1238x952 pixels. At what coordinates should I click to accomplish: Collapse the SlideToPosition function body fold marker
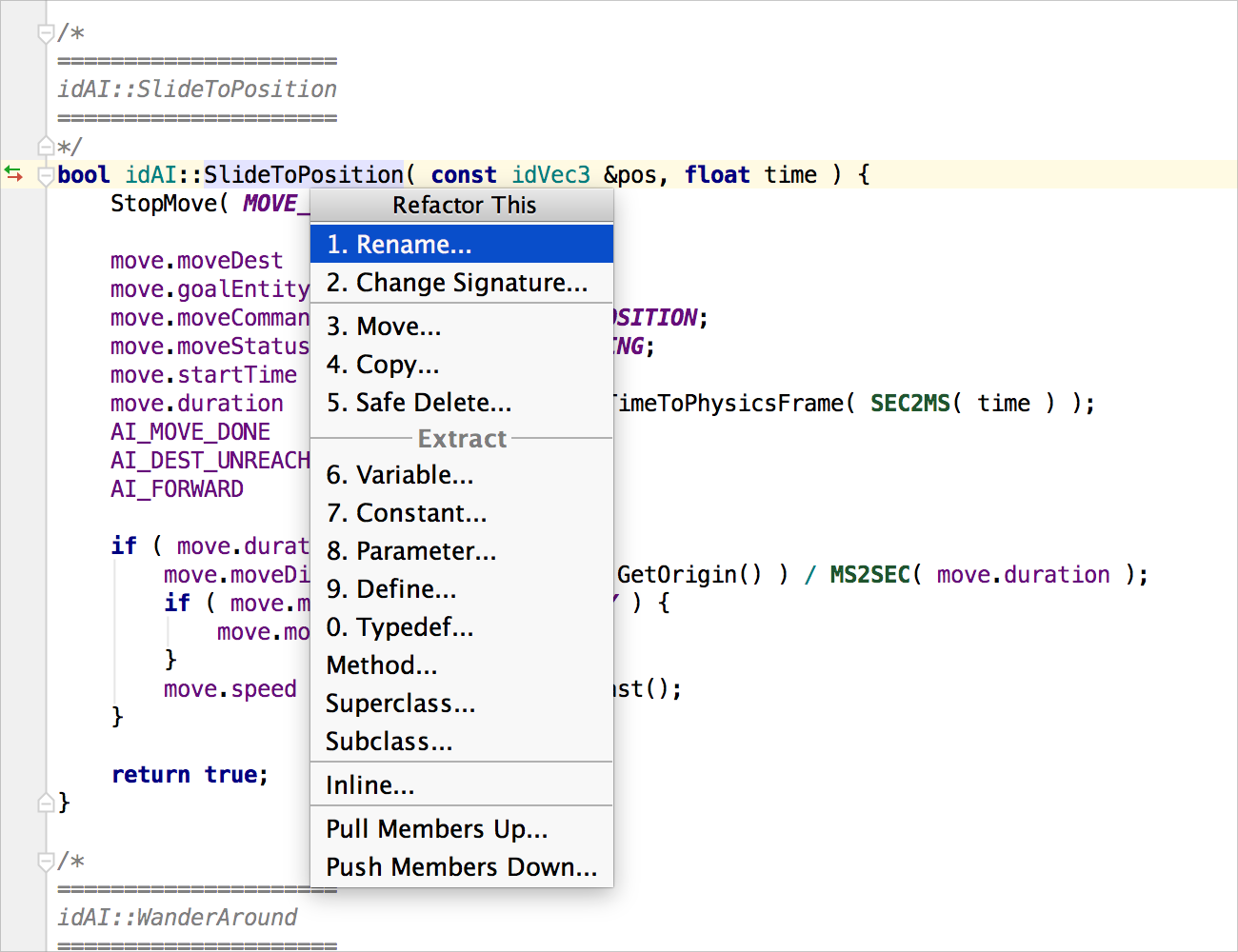[x=45, y=175]
